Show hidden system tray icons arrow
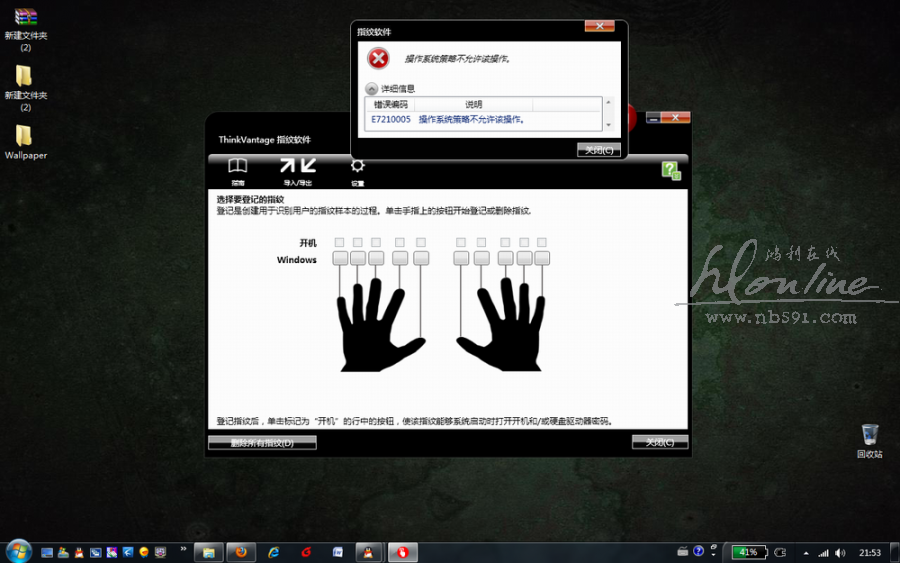Image resolution: width=900 pixels, height=563 pixels. pyautogui.click(x=806, y=552)
